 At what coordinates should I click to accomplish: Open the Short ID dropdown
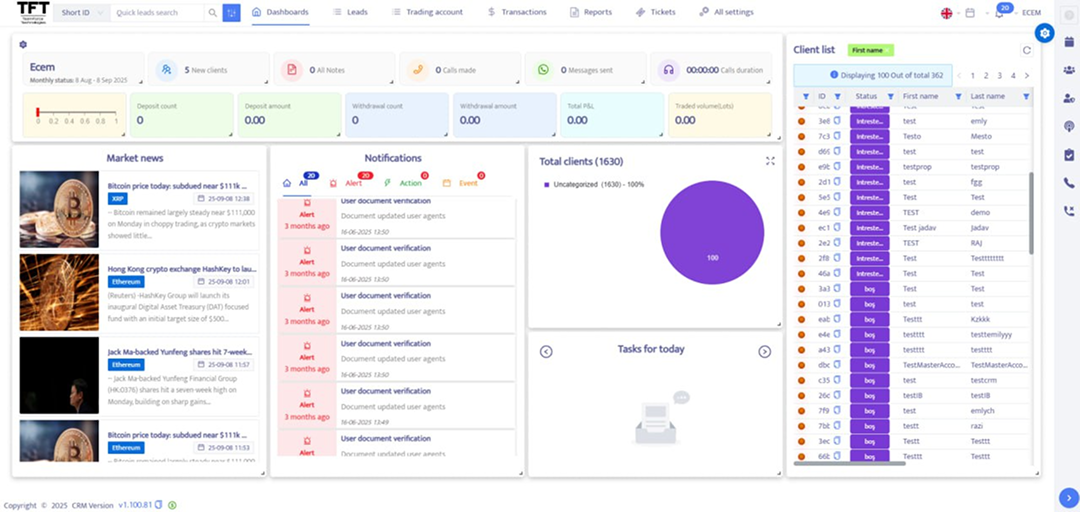tap(82, 13)
